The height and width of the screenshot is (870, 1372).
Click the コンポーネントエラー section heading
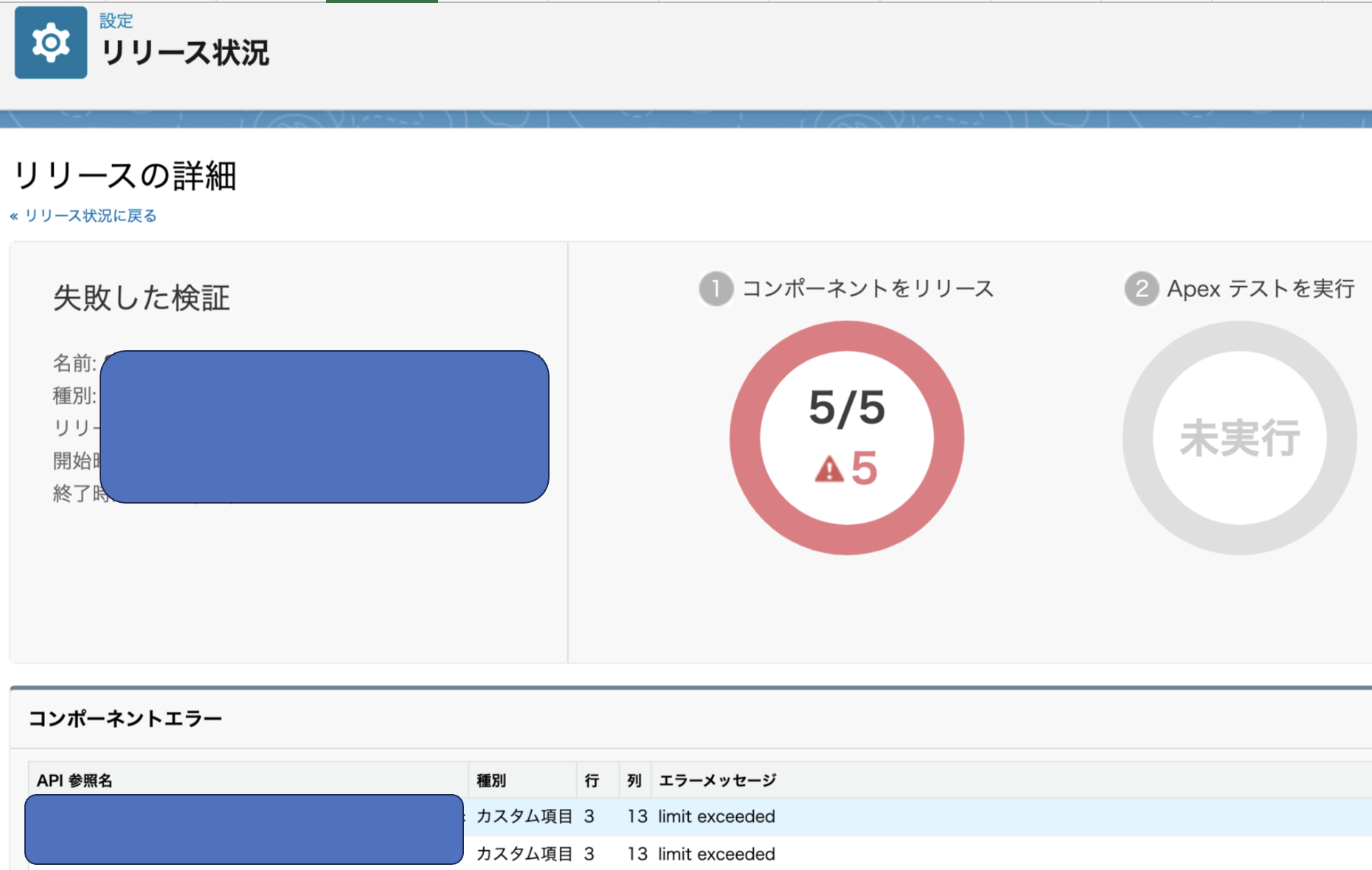coord(125,719)
